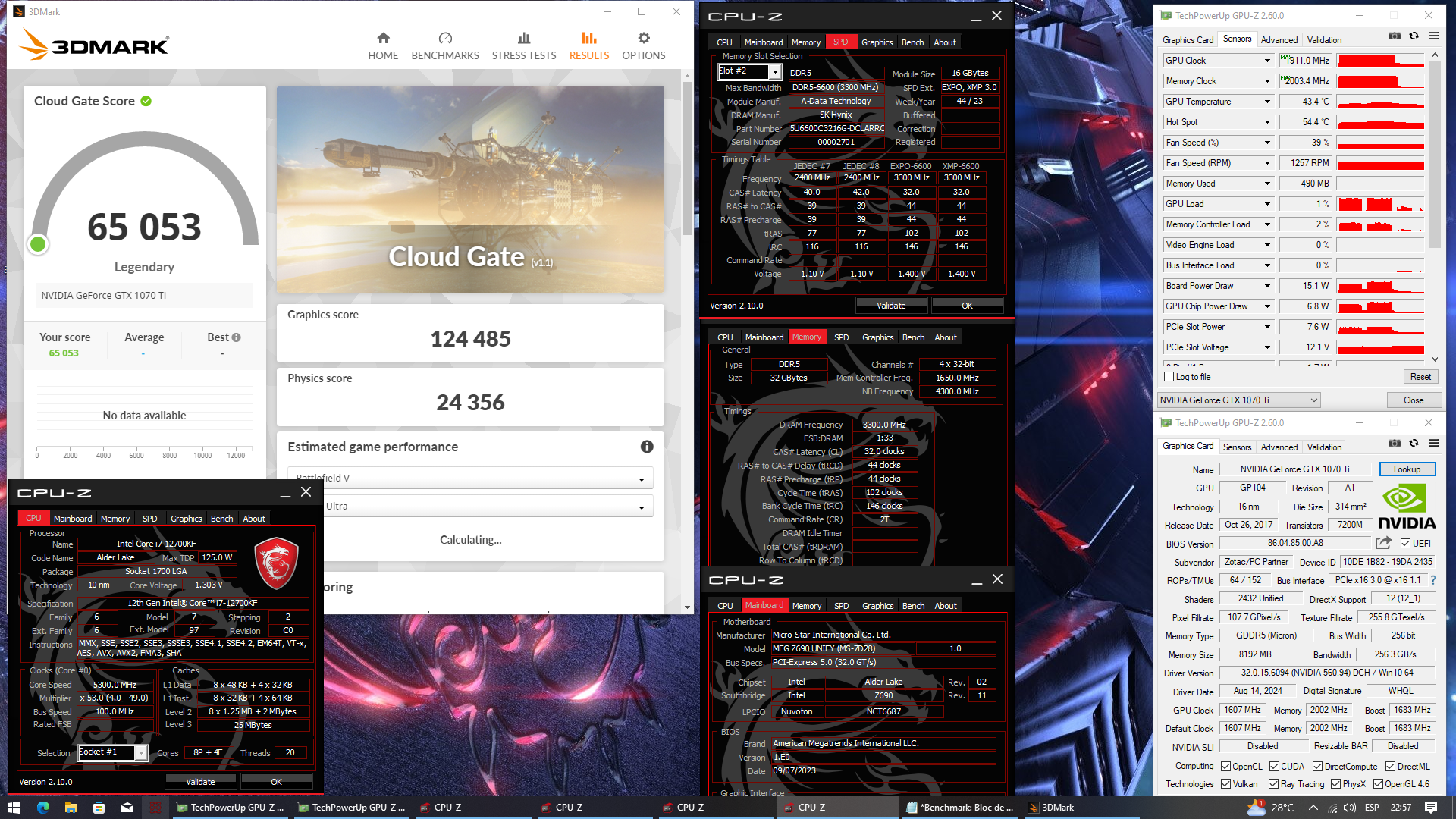The width and height of the screenshot is (1456, 819).
Task: Click Validate in CPU-Z CPU window
Action: [x=200, y=782]
